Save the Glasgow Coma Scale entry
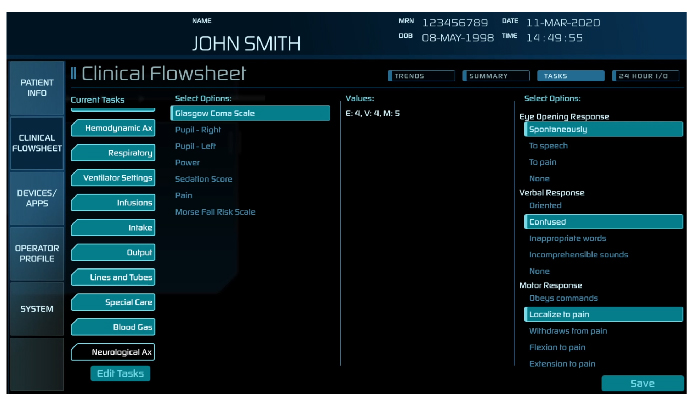694x406 pixels. pos(642,383)
